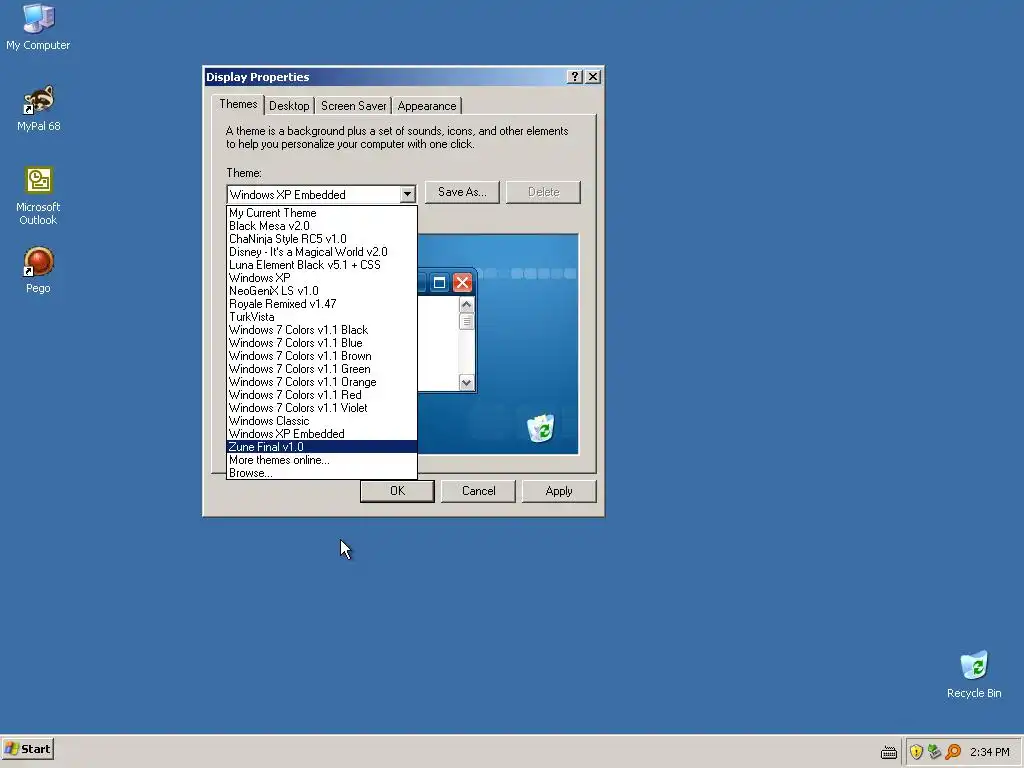Pick Windows 7 Colors v1.1 Brown
1024x768 pixels.
[x=321, y=356]
